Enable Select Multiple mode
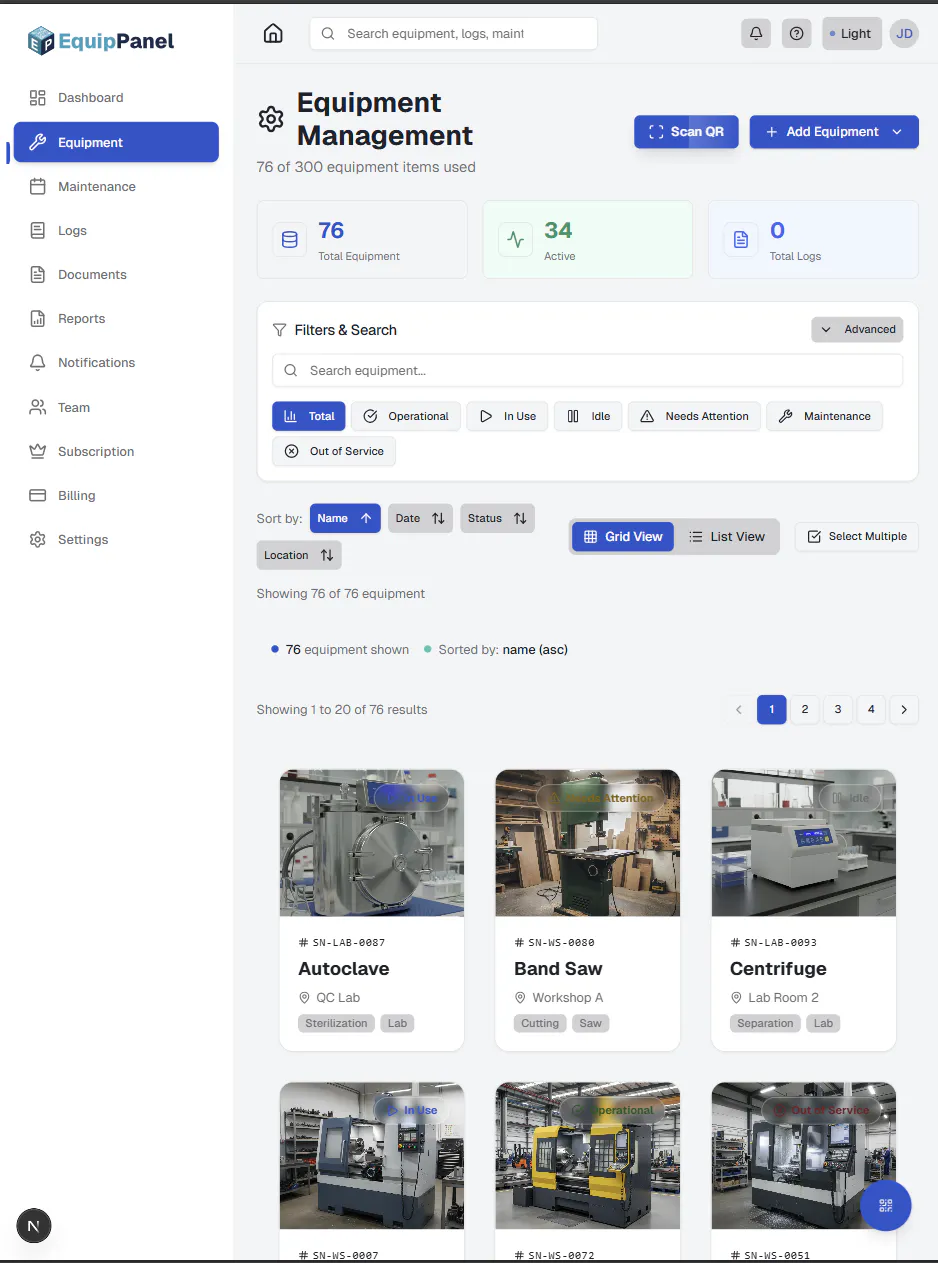The height and width of the screenshot is (1263, 938). pyautogui.click(x=857, y=536)
